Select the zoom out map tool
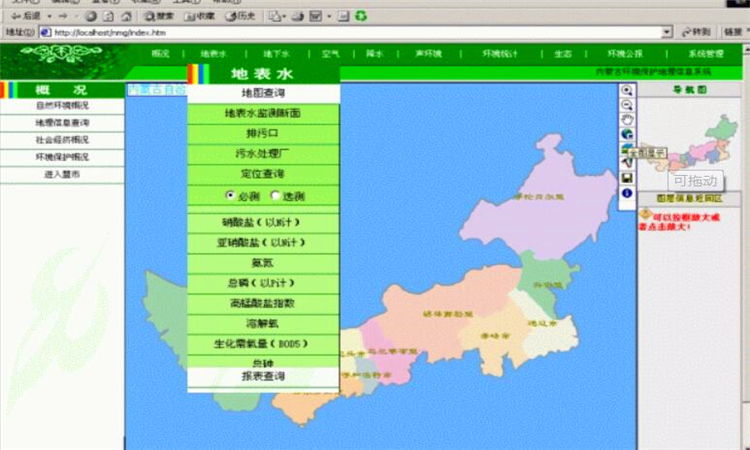The width and height of the screenshot is (750, 450). point(627,105)
